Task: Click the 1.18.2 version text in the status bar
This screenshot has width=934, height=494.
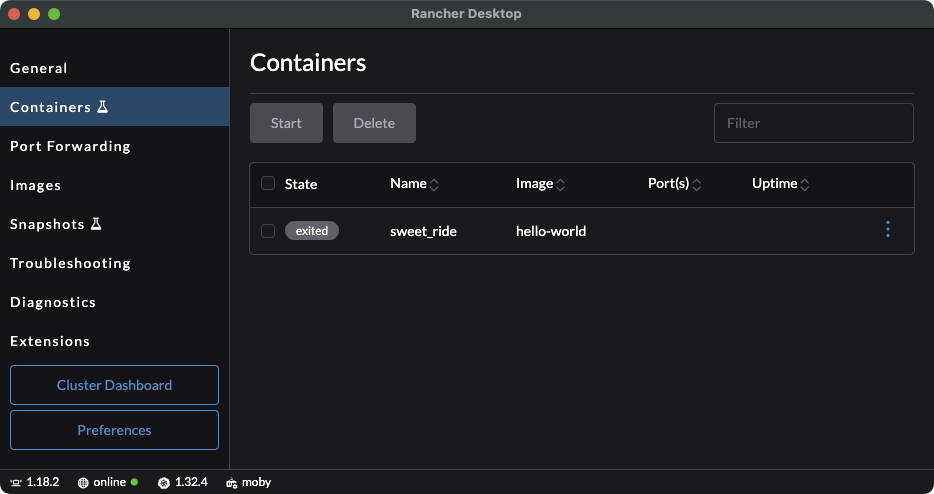Action: [x=43, y=482]
